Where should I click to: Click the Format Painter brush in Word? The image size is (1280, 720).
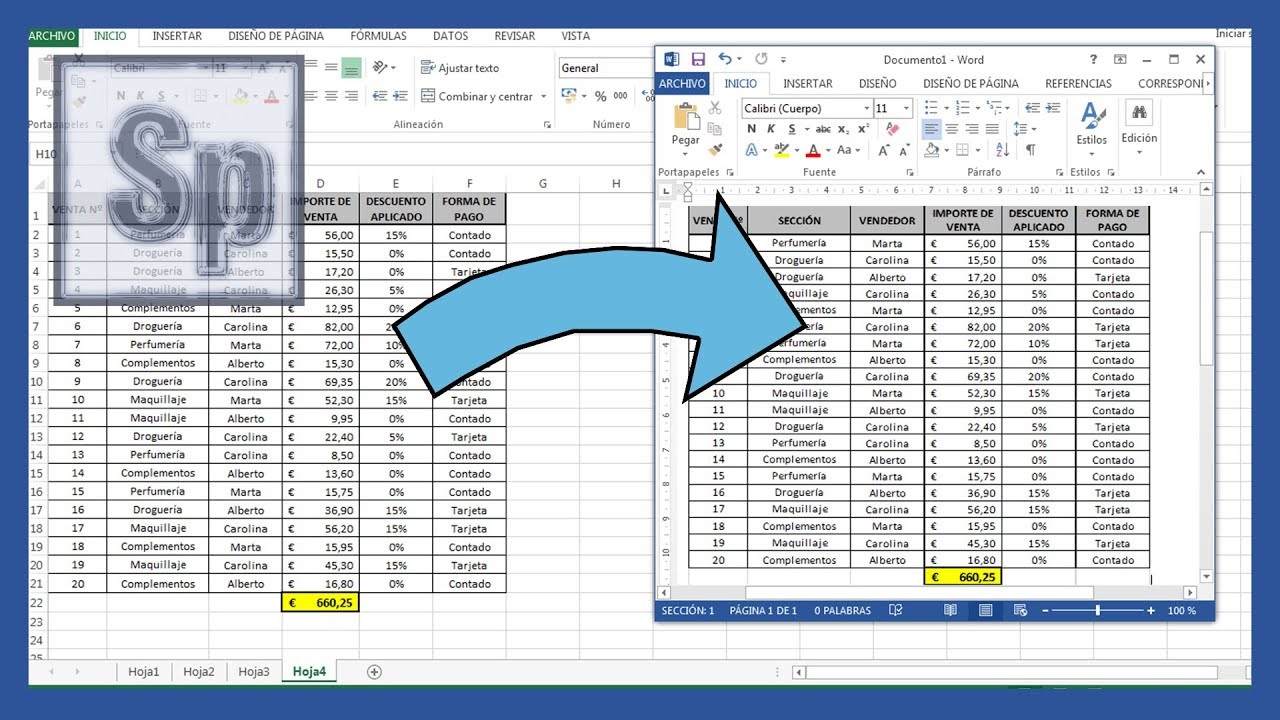click(715, 150)
